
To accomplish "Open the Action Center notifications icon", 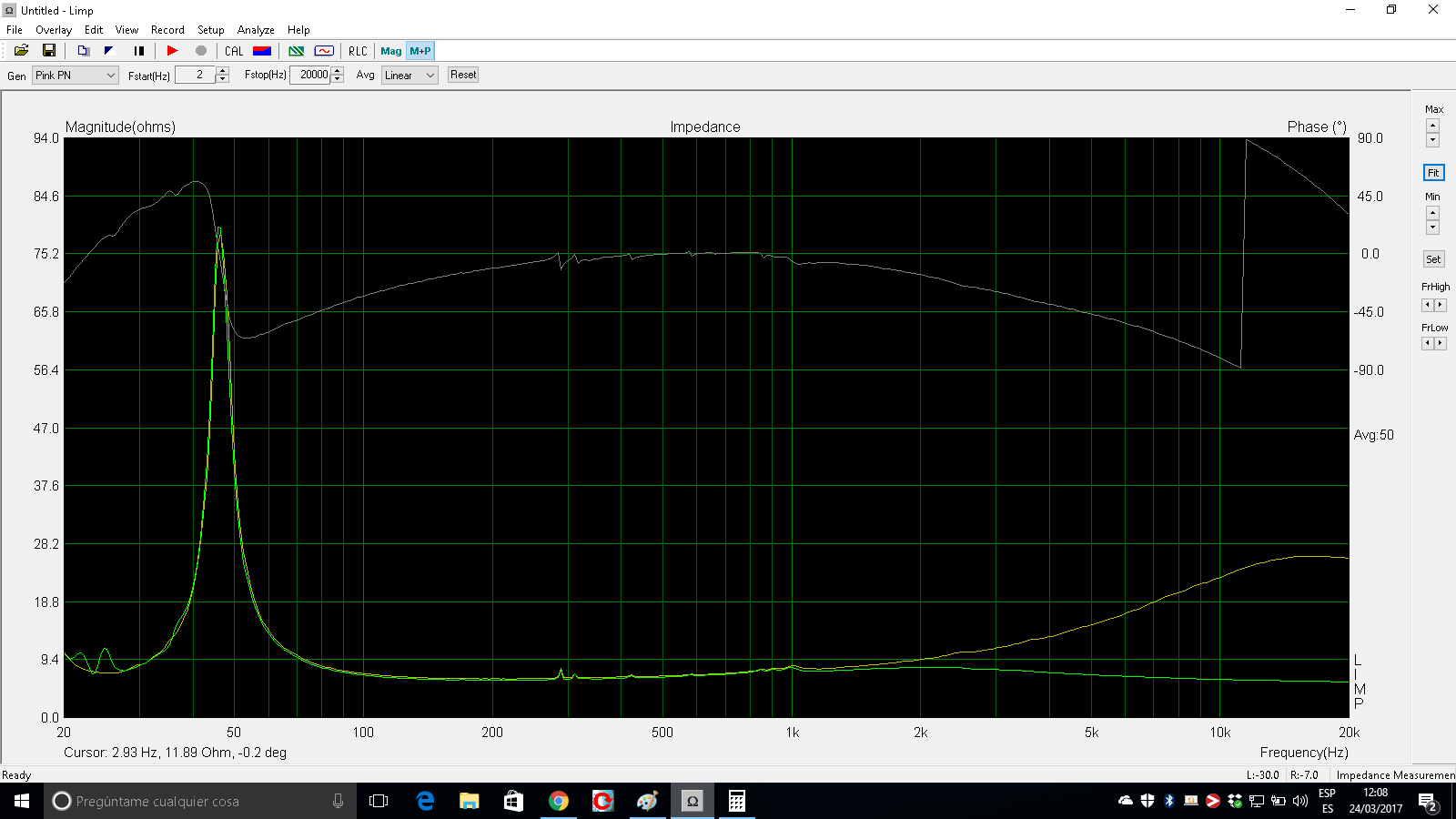I will 1428,802.
